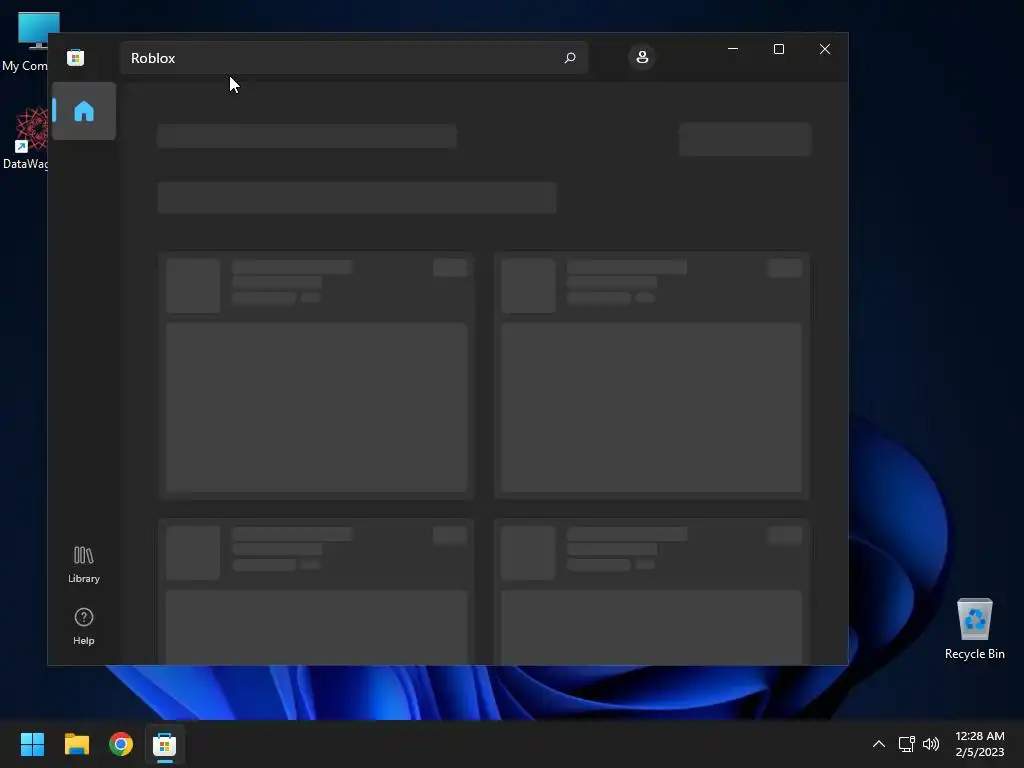Click the Microsoft Store logo in title bar
Image resolution: width=1024 pixels, height=768 pixels.
pos(76,57)
